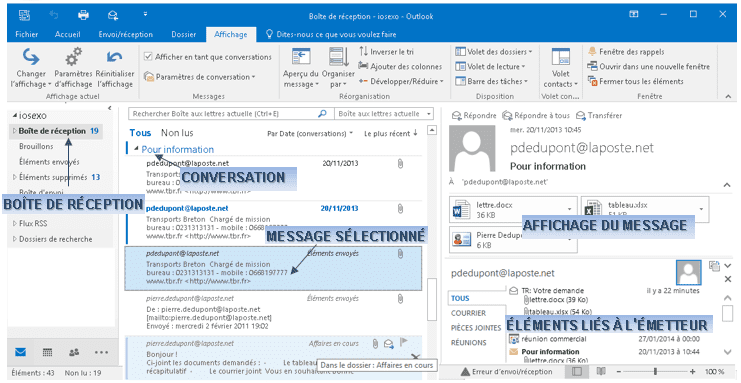This screenshot has width=741, height=383.
Task: Click Réinitialiser l'affichage icon
Action: [x=114, y=58]
